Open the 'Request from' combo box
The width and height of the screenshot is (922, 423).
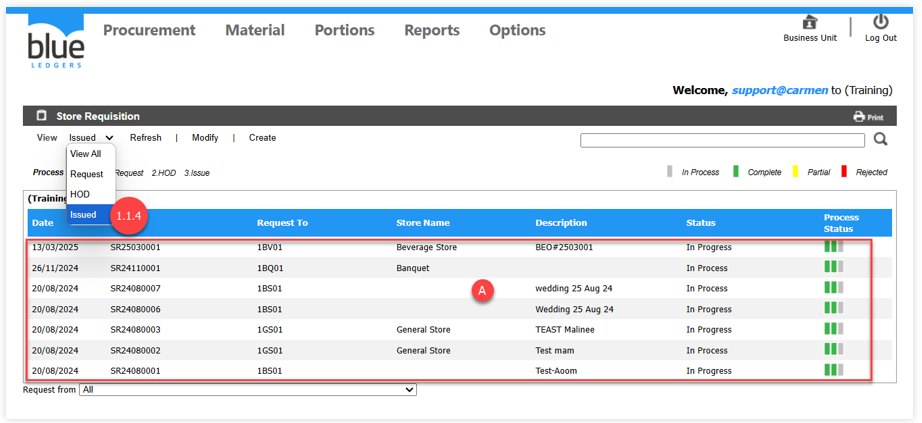[x=247, y=390]
